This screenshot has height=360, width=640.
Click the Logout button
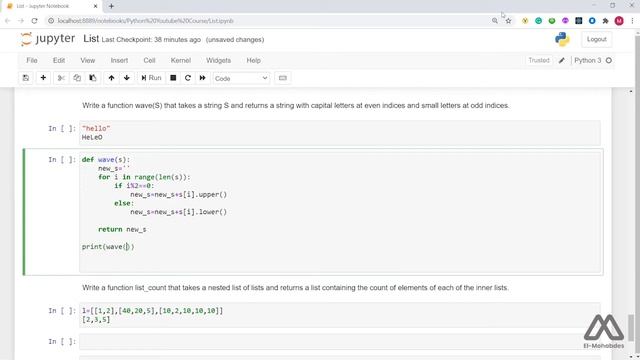click(x=596, y=39)
